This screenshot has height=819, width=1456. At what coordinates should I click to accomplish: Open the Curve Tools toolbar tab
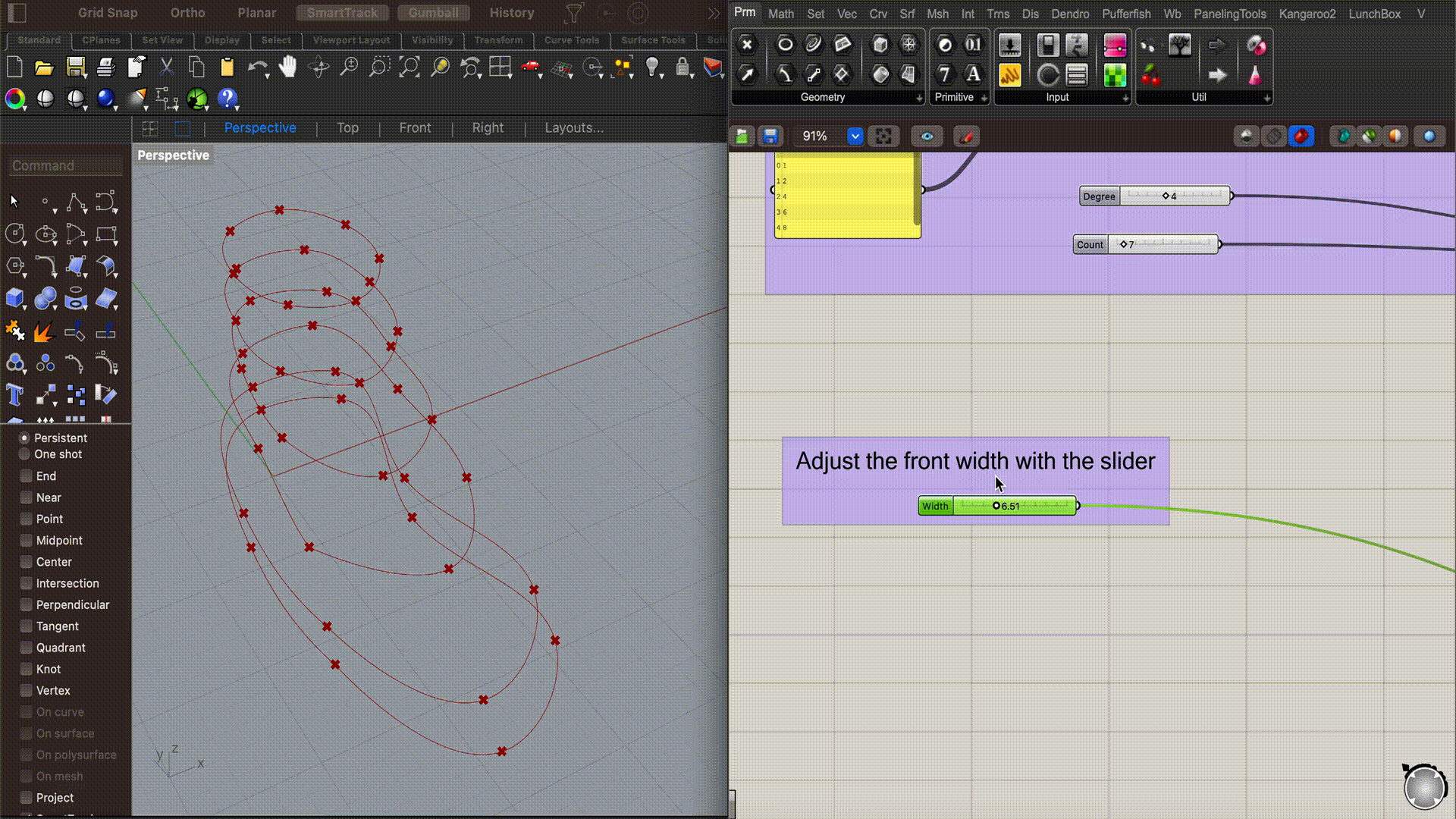572,40
